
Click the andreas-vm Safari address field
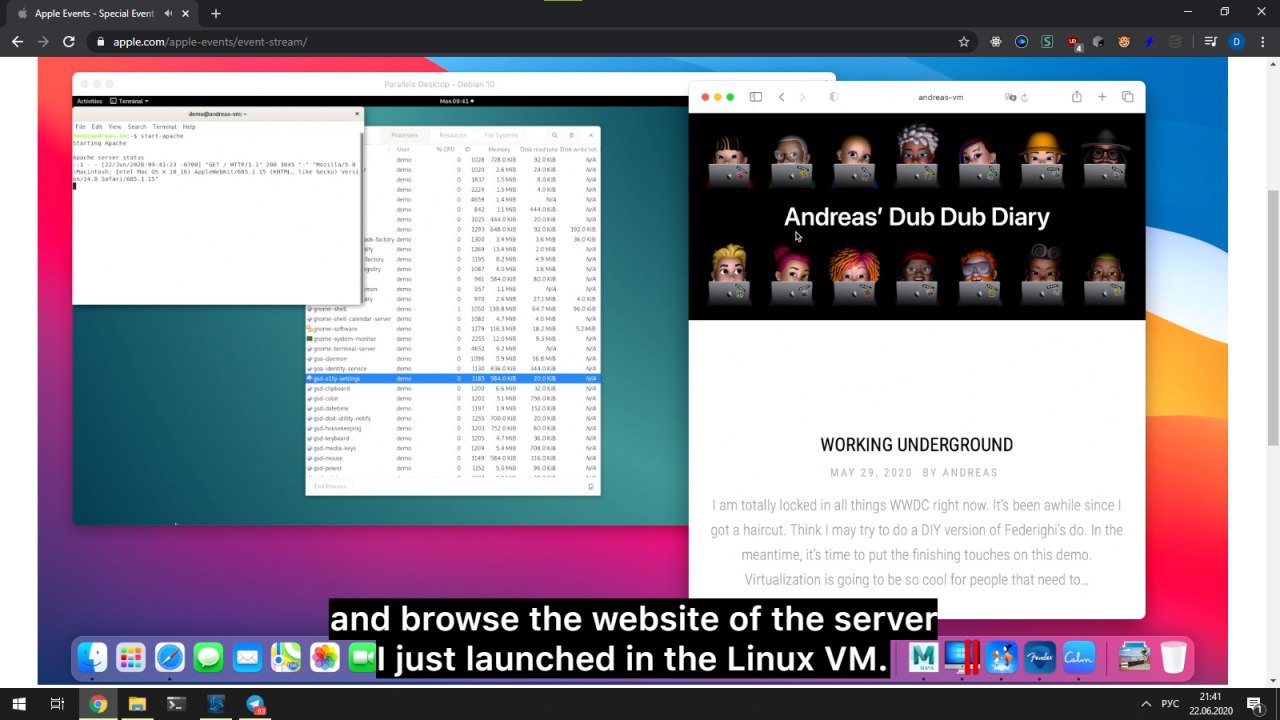pos(940,97)
